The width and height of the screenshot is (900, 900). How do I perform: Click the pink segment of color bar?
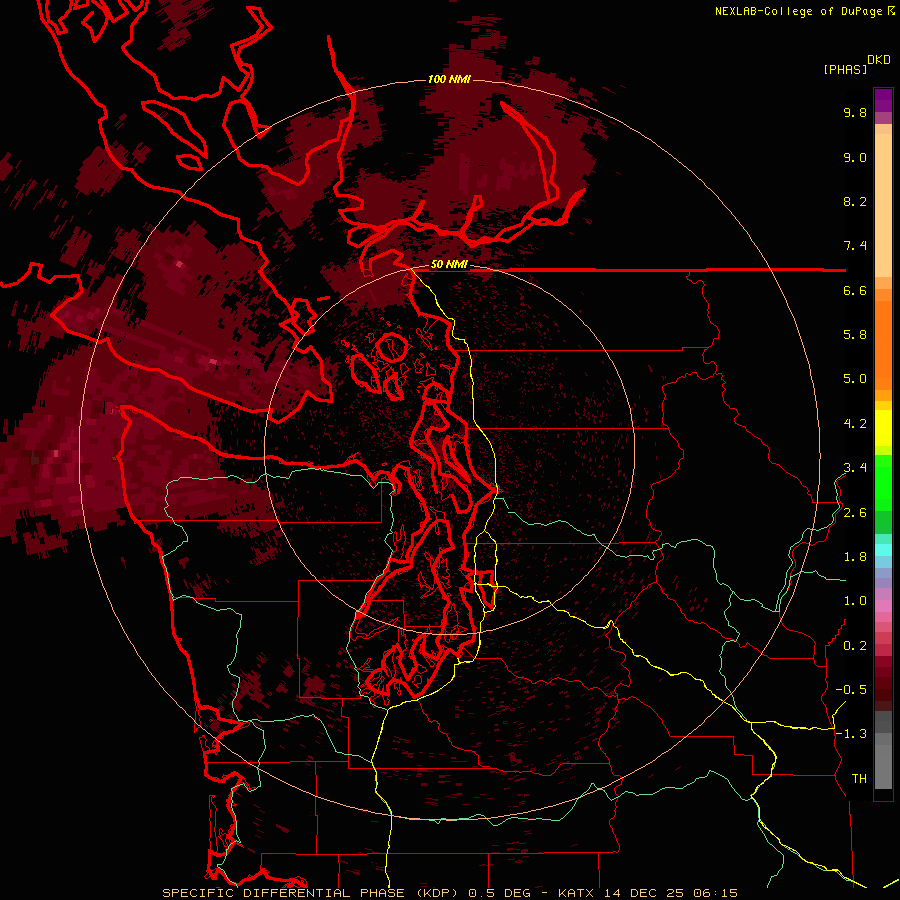[x=883, y=606]
